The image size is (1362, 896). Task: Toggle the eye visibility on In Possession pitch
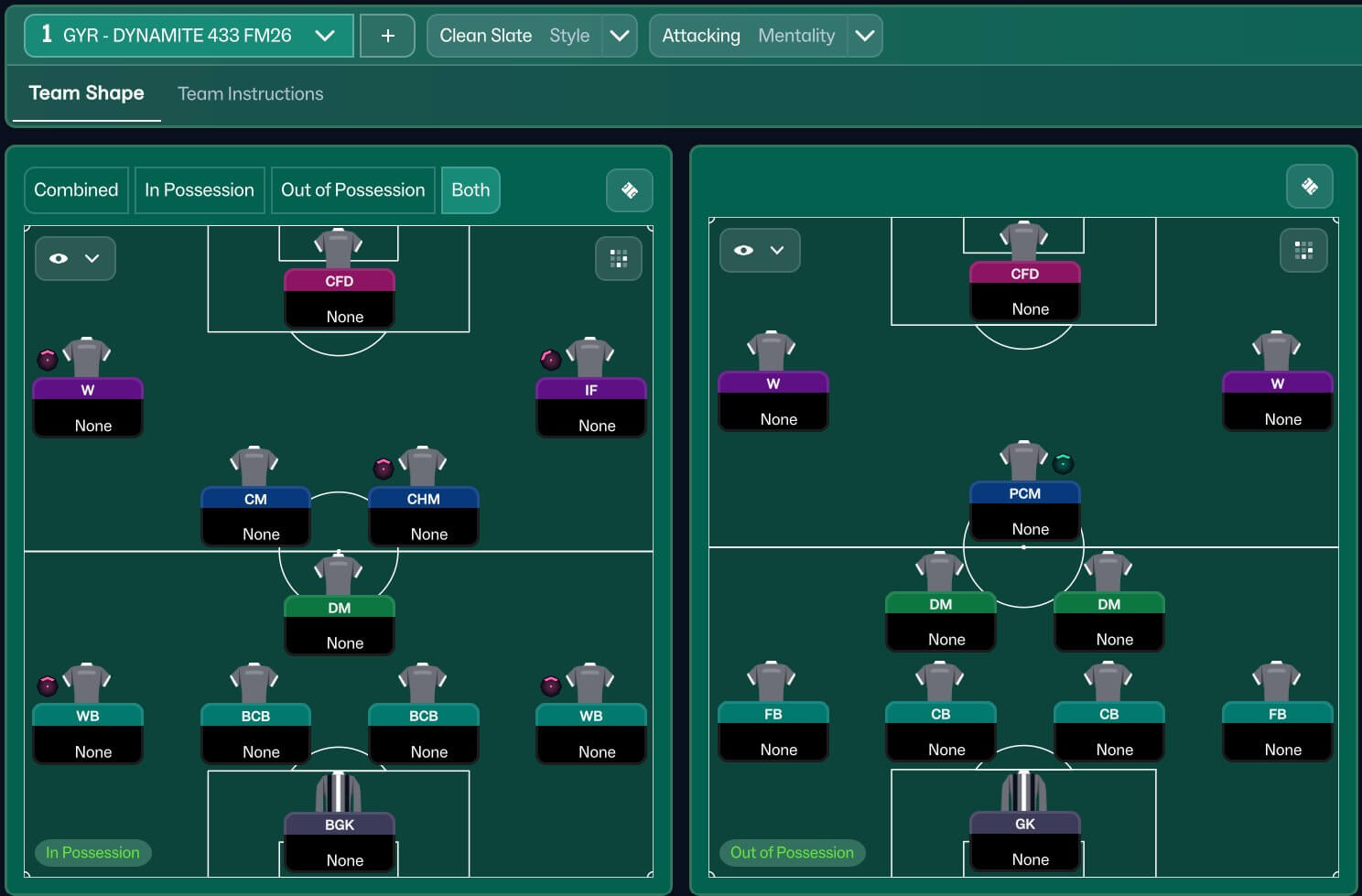[x=59, y=259]
